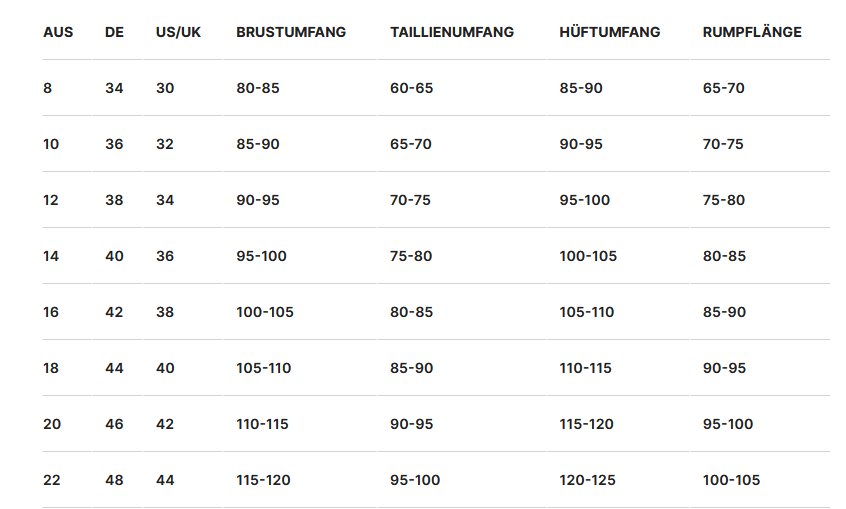Select AUS size 8 cell
The height and width of the screenshot is (509, 846).
tap(47, 88)
